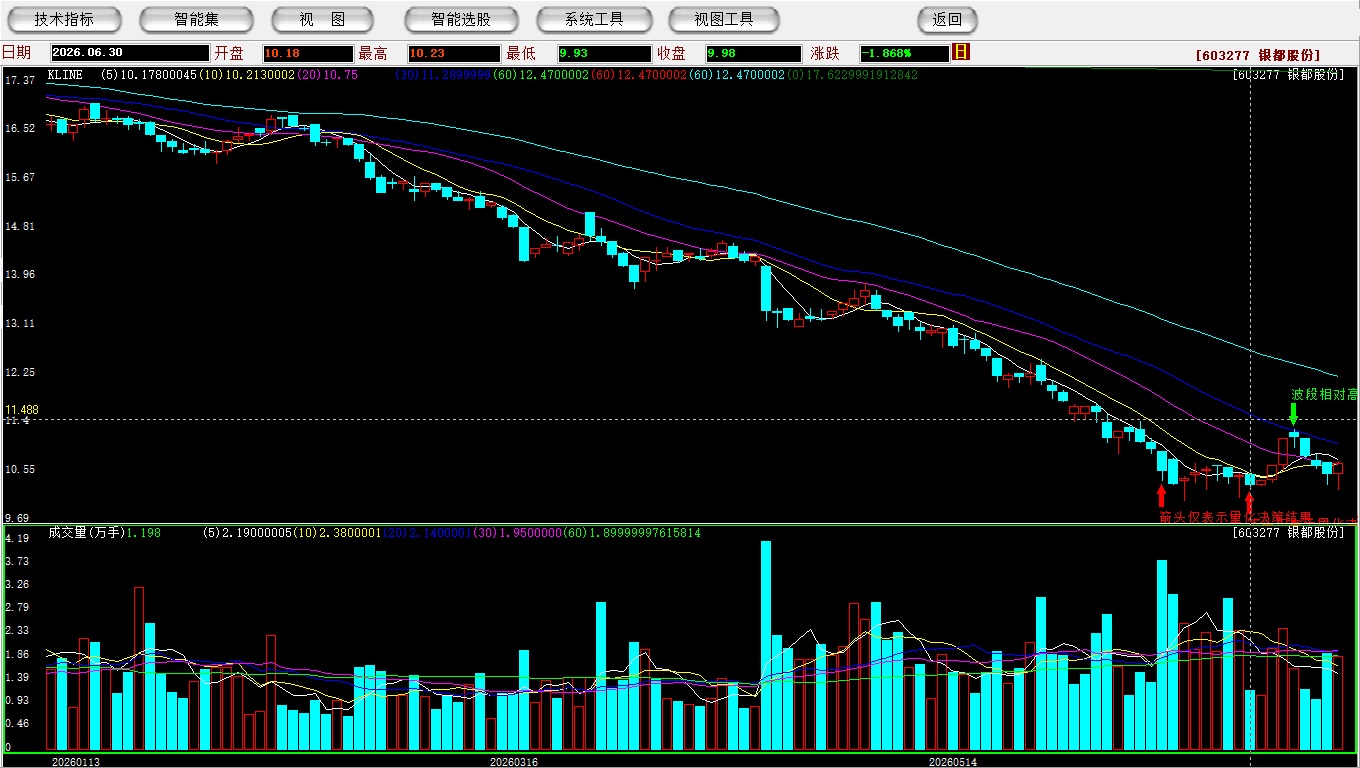1360x768 pixels.
Task: Click the leftmost red up arrow signal
Action: point(1161,495)
